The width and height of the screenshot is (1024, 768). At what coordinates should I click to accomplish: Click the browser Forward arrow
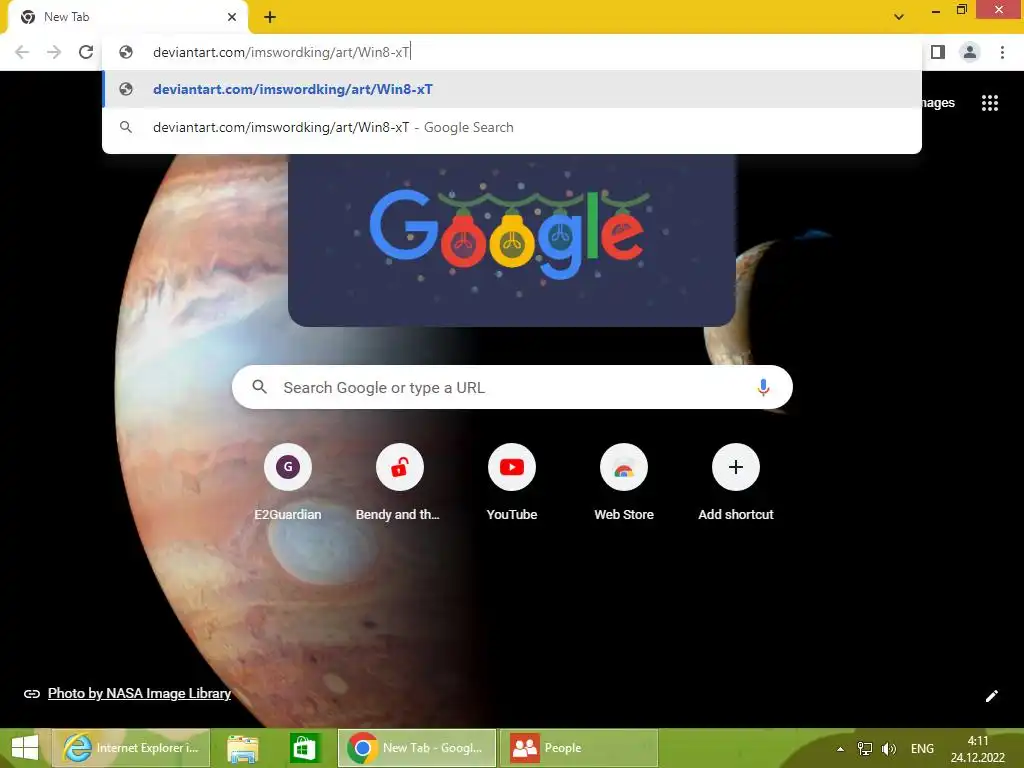(x=54, y=52)
